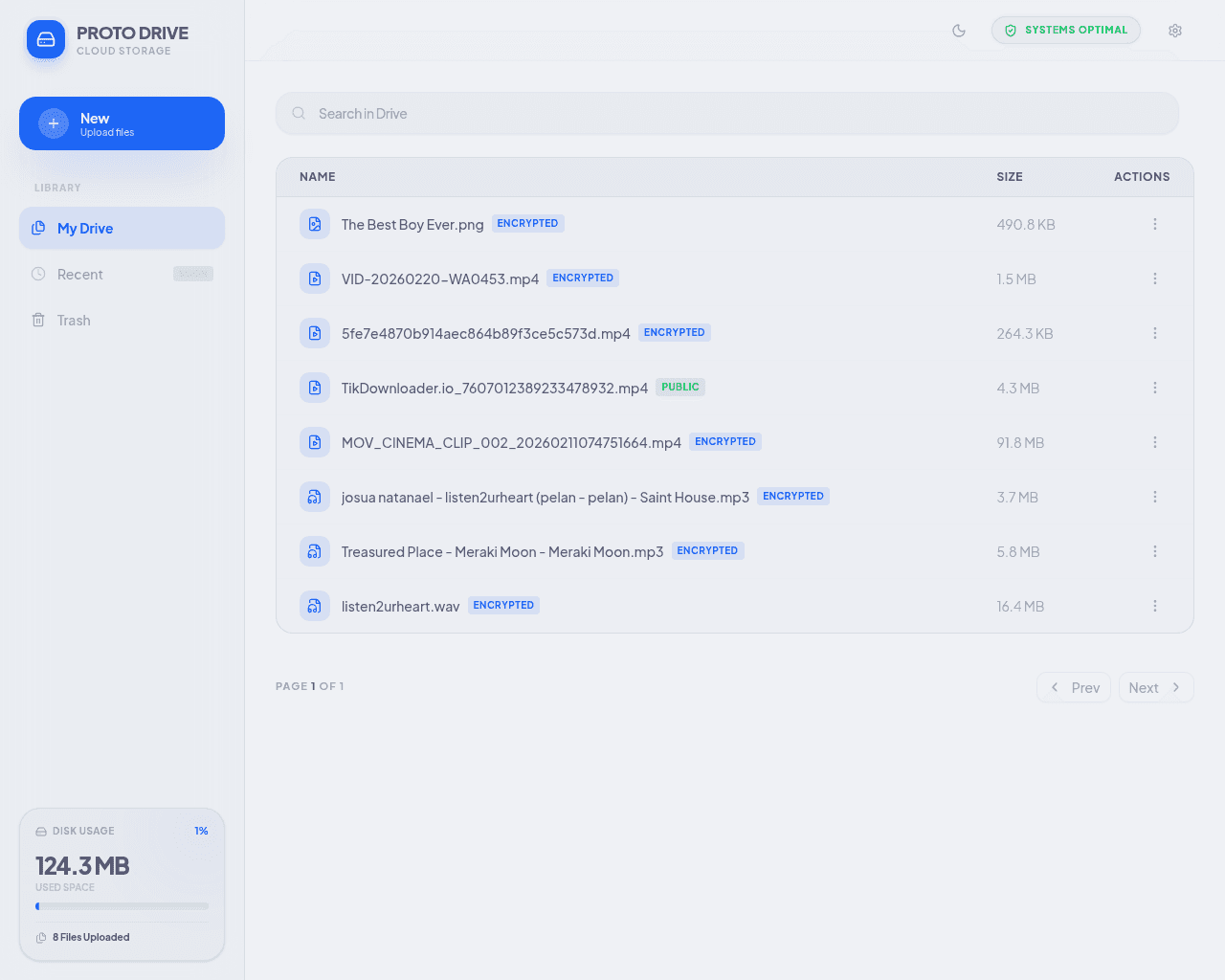Open actions menu for The Best Boy Ever.png

coord(1155,224)
